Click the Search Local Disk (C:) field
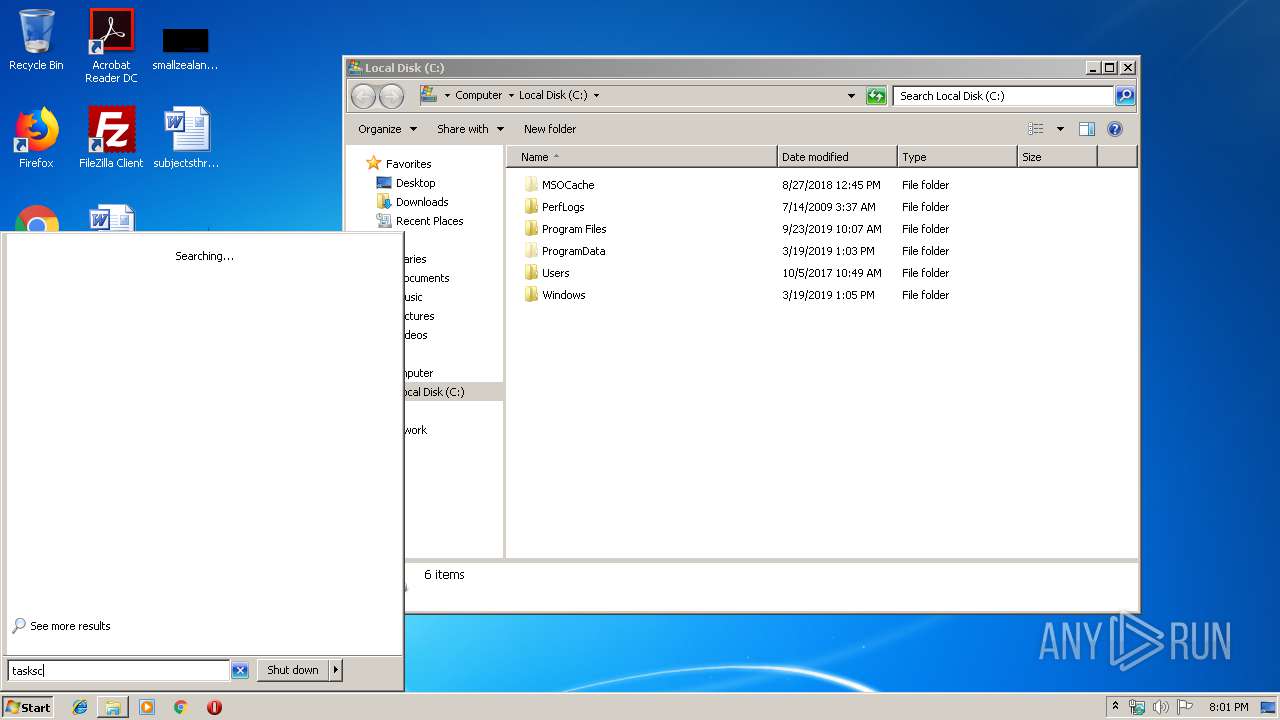Image resolution: width=1280 pixels, height=720 pixels. click(1003, 96)
